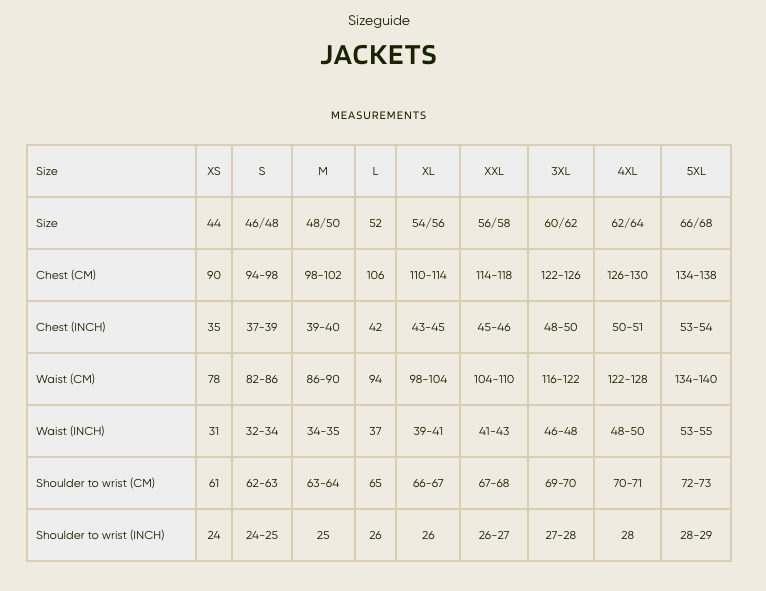The width and height of the screenshot is (766, 591).
Task: Click the MEASUREMENTS subheading
Action: click(379, 115)
